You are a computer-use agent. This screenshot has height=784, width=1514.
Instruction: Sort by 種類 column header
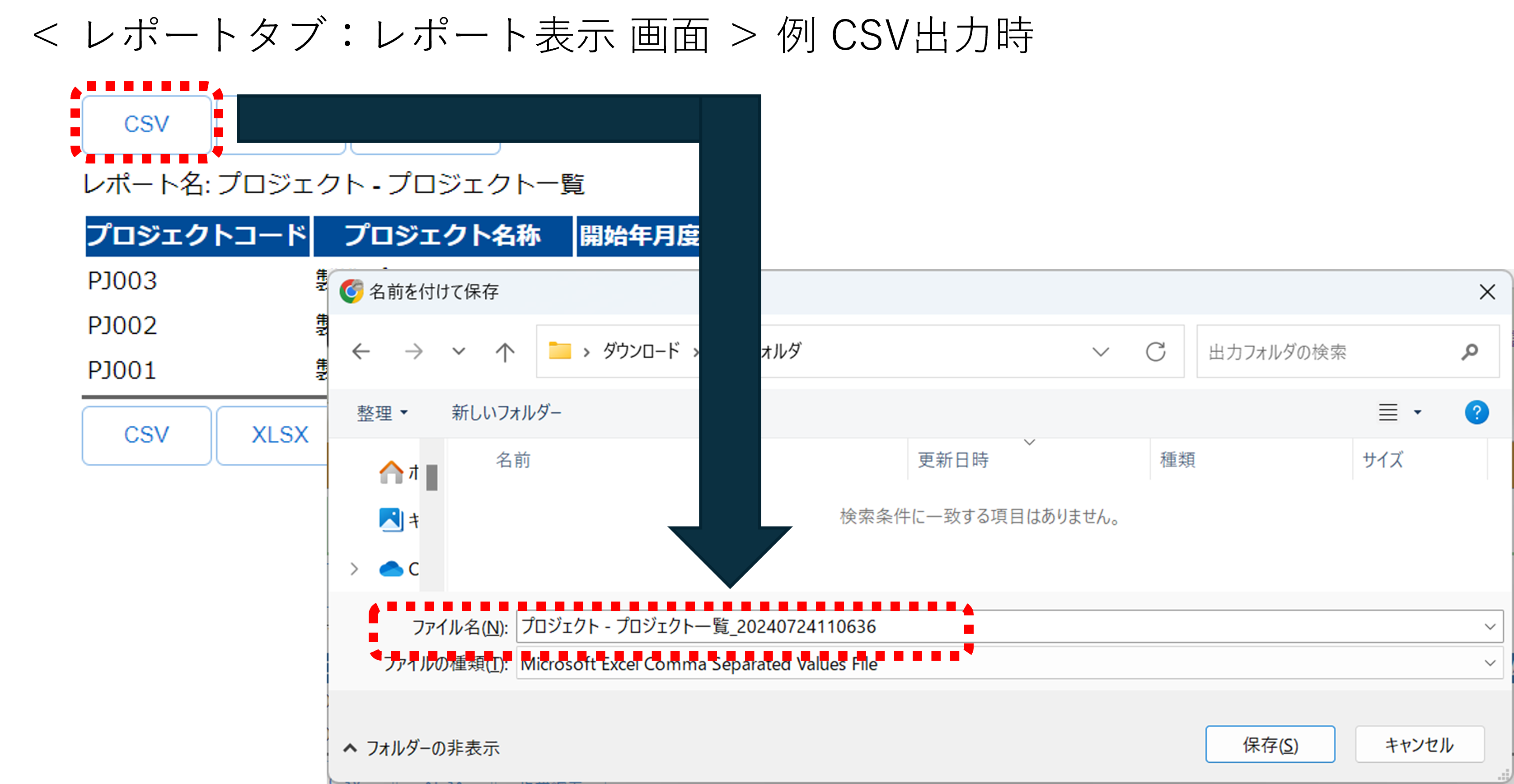coord(1177,460)
